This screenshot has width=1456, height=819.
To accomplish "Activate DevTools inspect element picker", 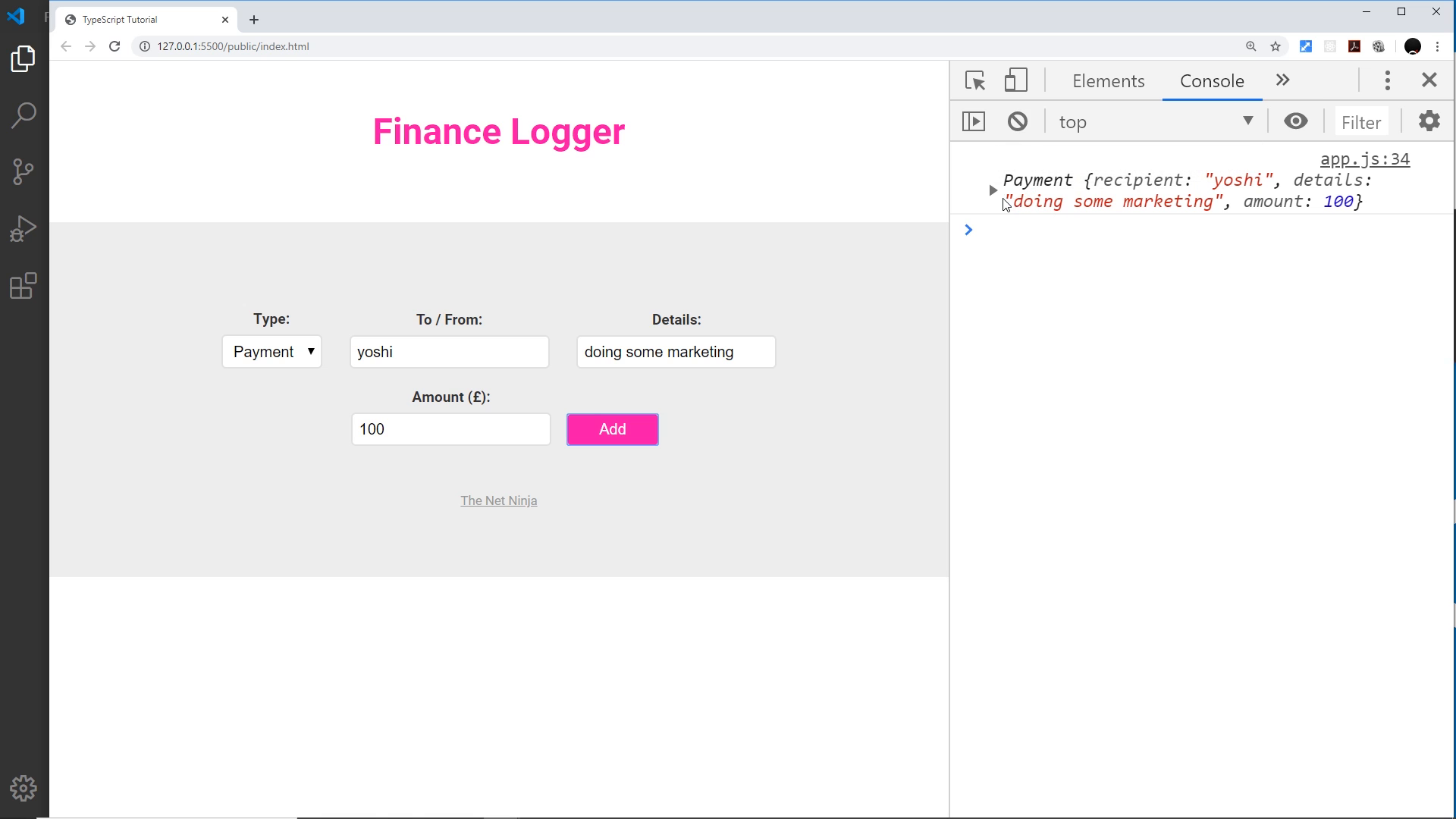I will (975, 80).
